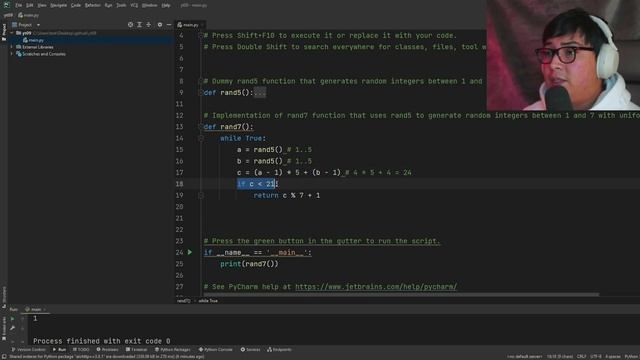The image size is (640, 360).
Task: Open the Version Control tool window
Action: [28, 350]
